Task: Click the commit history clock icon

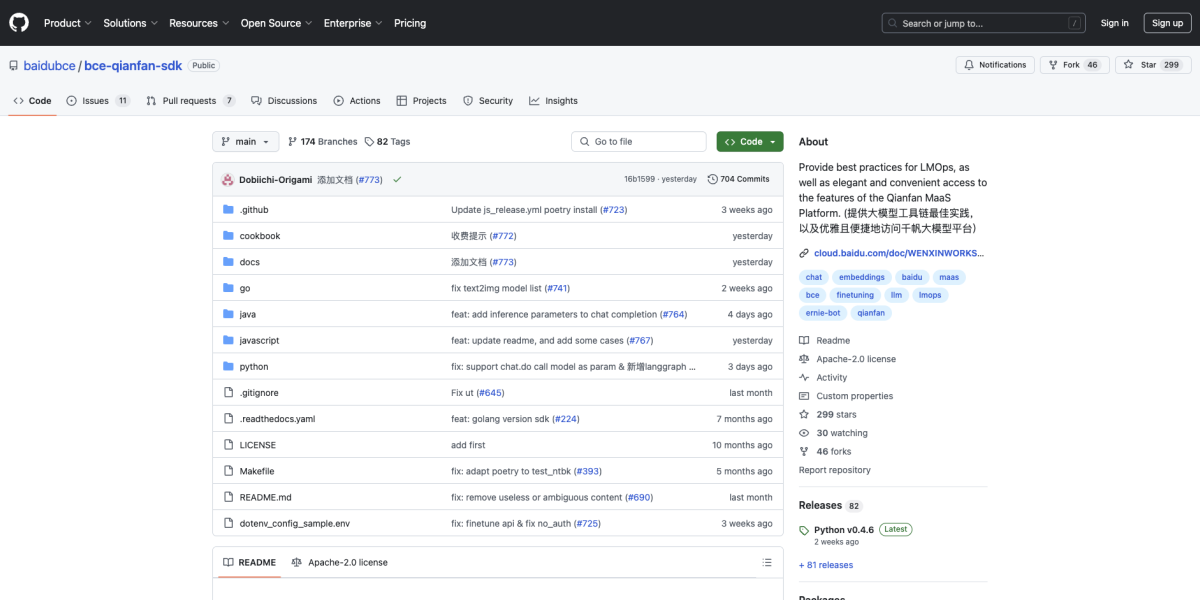Action: 712,179
